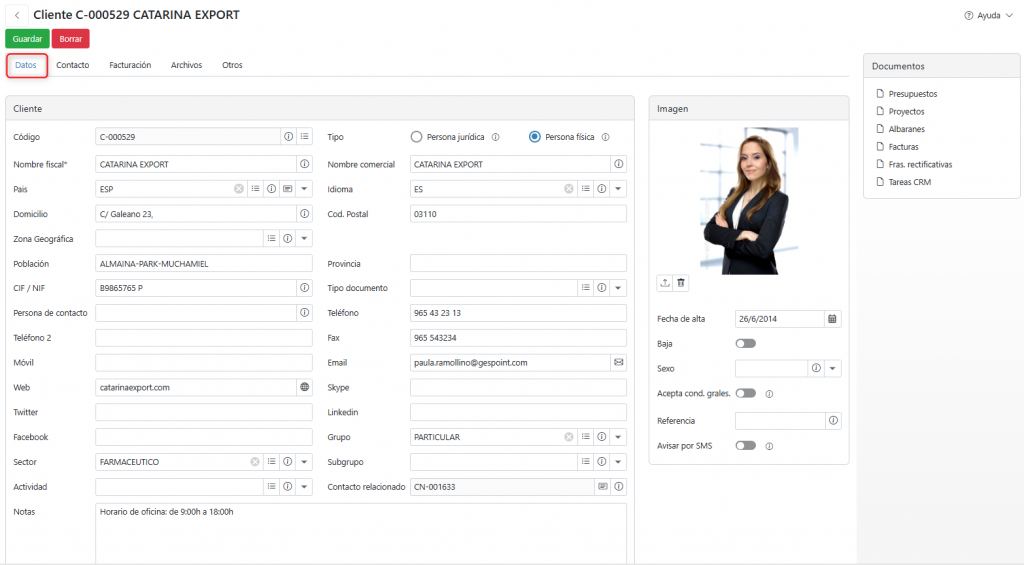
Task: Open the calendar picker for Fecha de alta
Action: [832, 319]
